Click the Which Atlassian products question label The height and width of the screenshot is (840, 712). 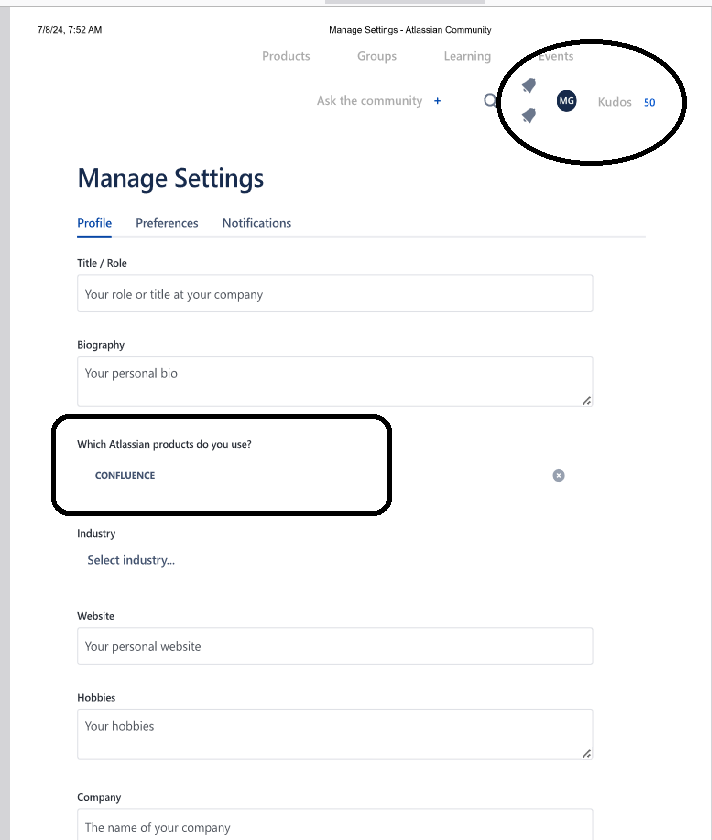(x=164, y=444)
